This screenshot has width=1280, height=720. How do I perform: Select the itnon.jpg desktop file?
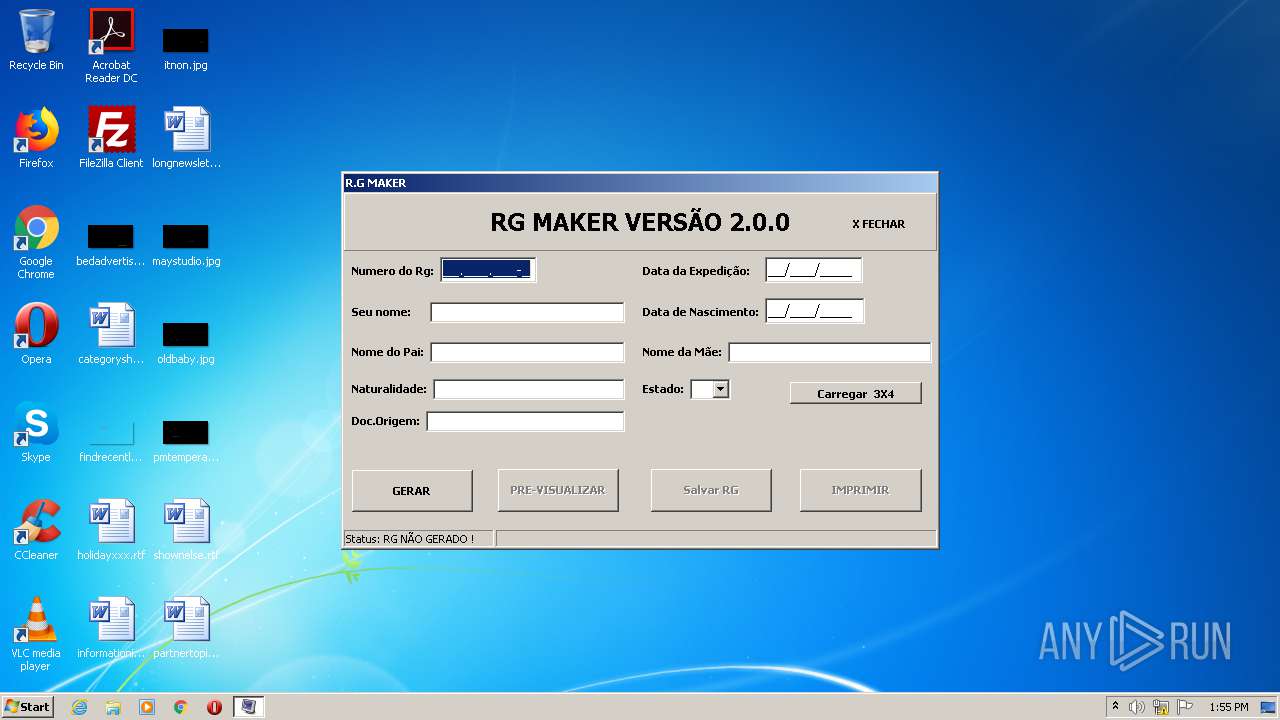186,47
